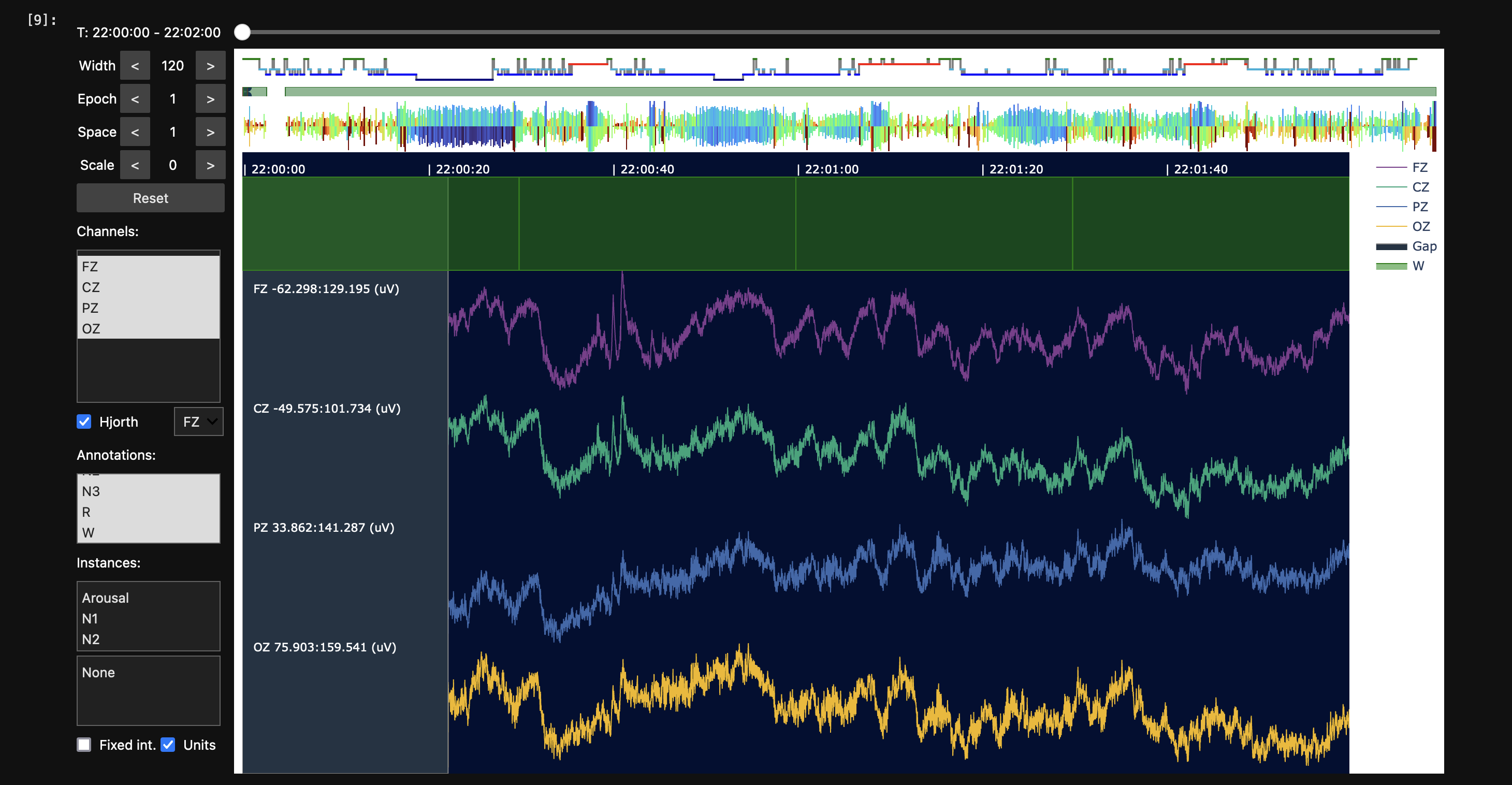1512x785 pixels.
Task: Select None in the bottom list box
Action: (x=98, y=672)
